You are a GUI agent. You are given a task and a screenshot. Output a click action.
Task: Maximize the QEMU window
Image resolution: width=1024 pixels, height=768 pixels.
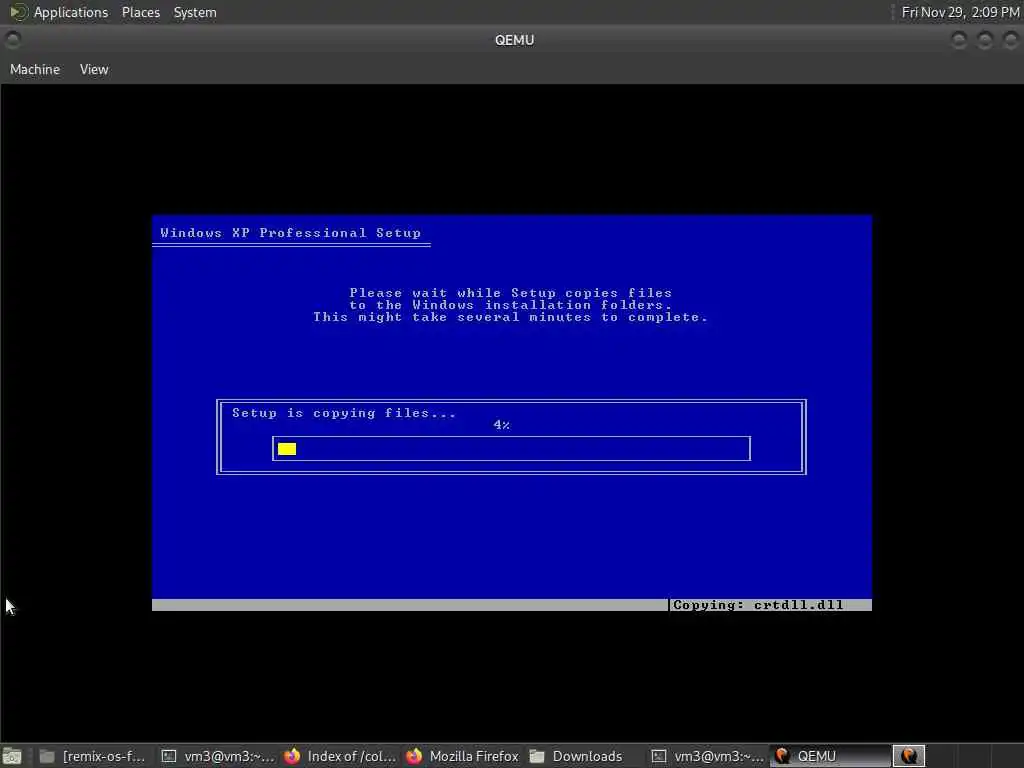(x=984, y=40)
